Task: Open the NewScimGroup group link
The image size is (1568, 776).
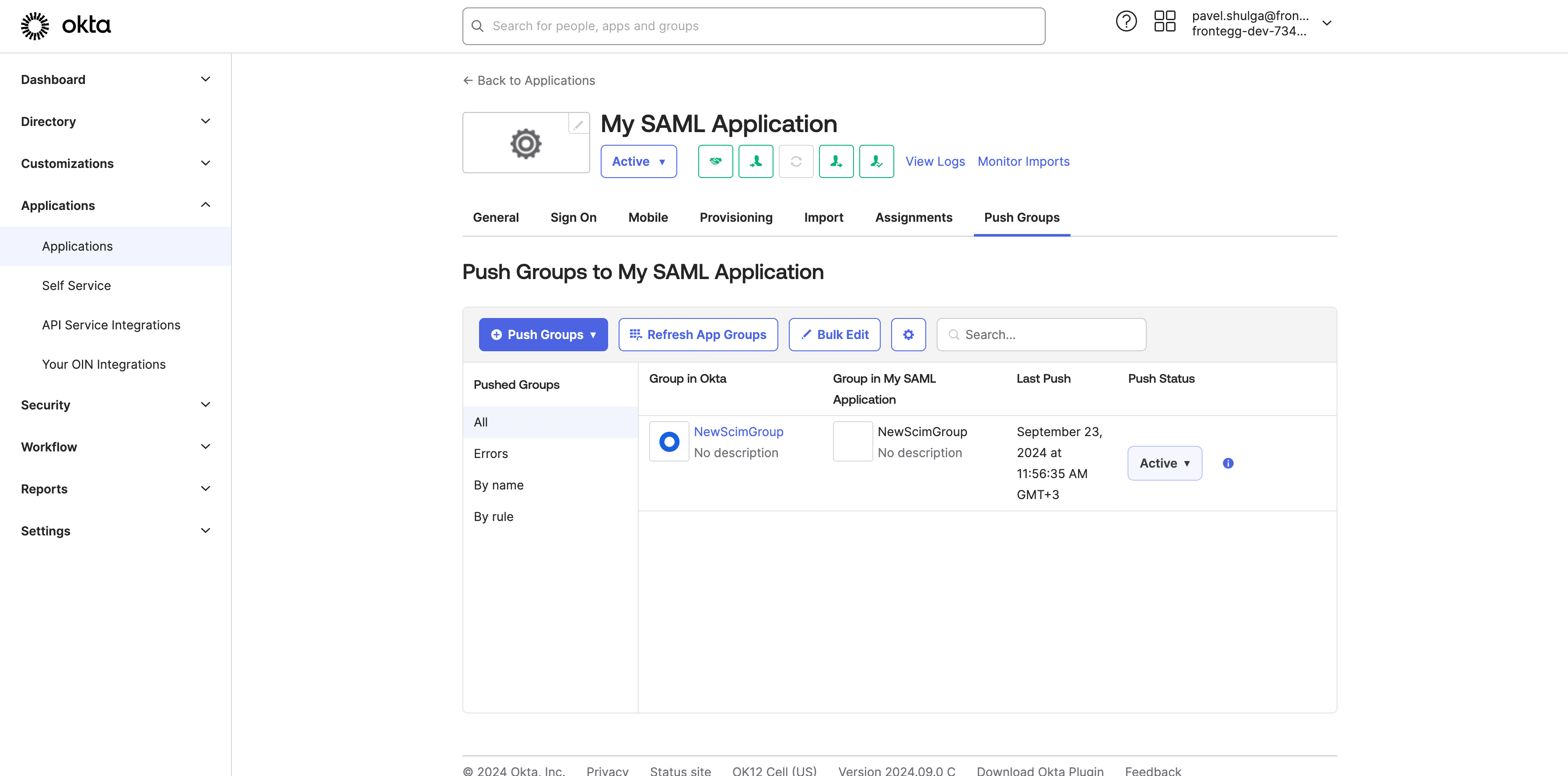Action: point(738,431)
